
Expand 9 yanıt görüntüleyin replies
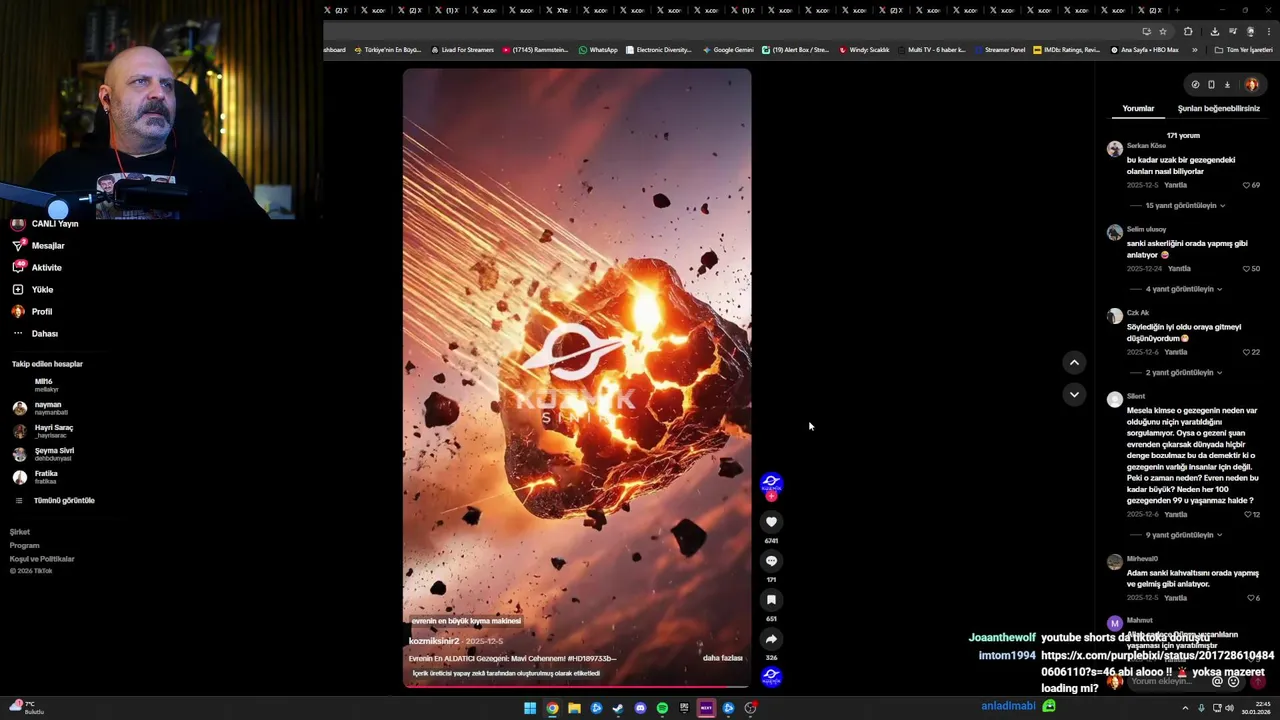click(1184, 535)
